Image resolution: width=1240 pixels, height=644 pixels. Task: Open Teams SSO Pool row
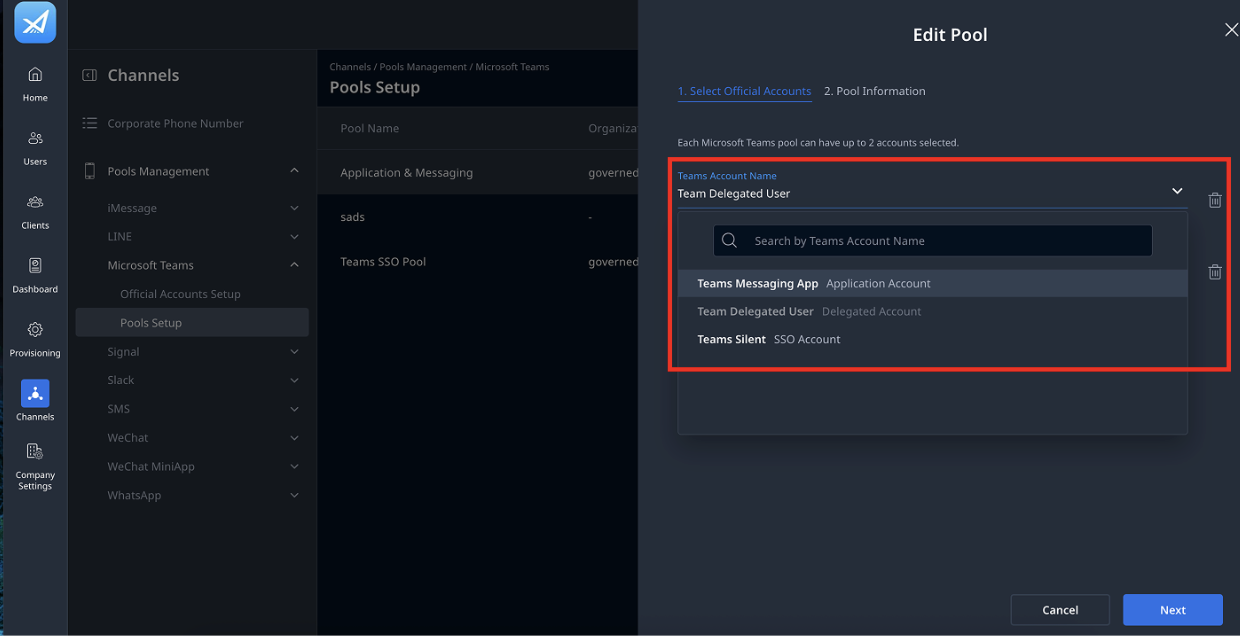478,262
